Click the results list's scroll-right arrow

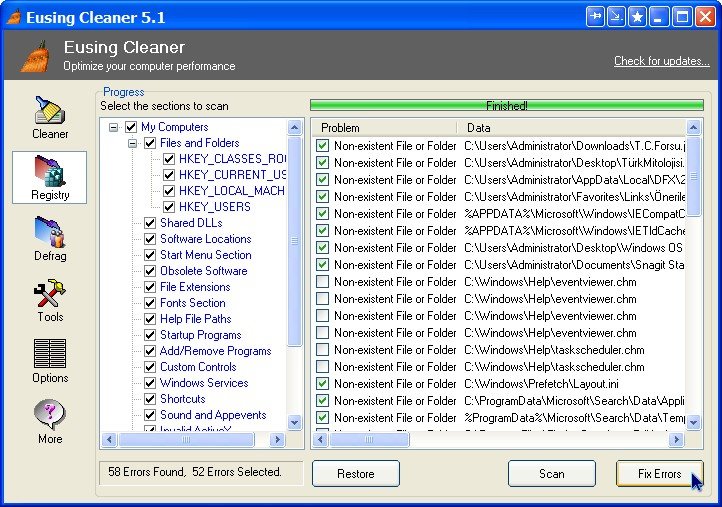676,439
